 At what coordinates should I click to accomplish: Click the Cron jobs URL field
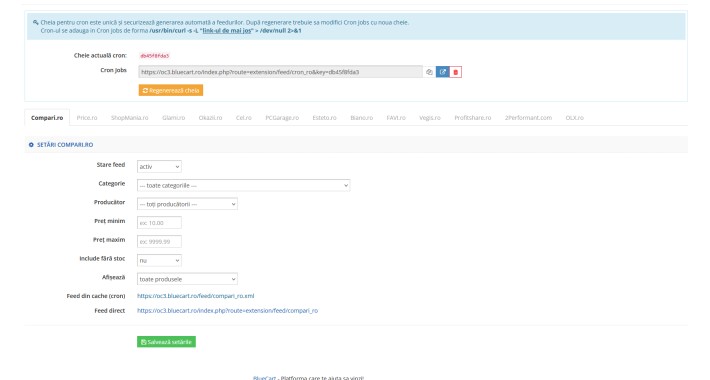click(281, 72)
